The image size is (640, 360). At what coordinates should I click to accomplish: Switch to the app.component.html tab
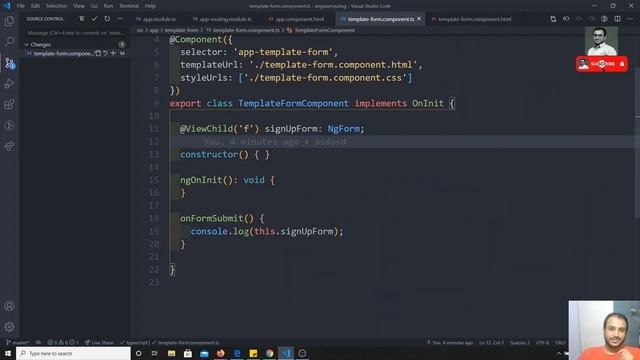(299, 19)
